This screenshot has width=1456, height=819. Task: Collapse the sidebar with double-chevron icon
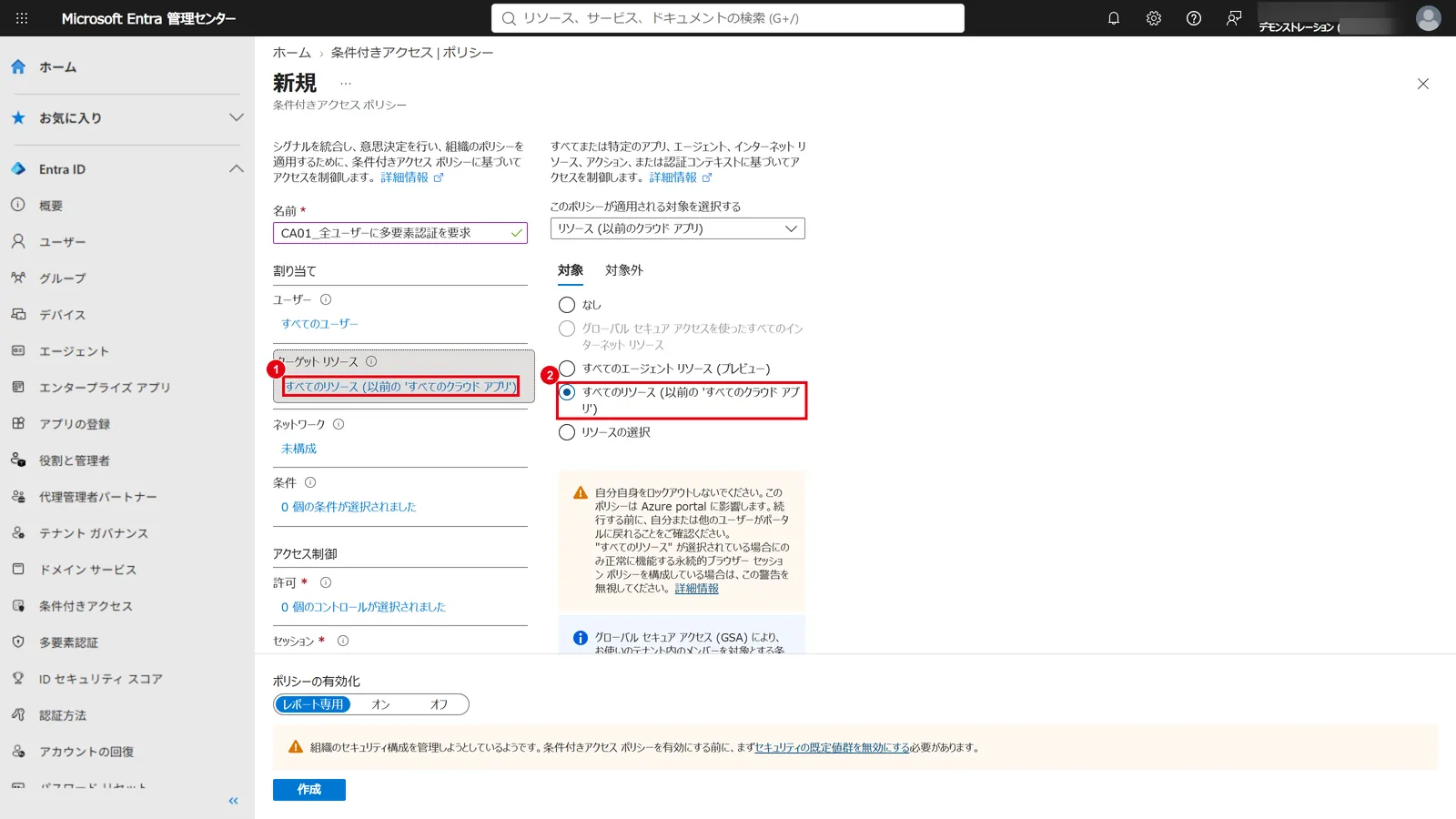(x=233, y=801)
